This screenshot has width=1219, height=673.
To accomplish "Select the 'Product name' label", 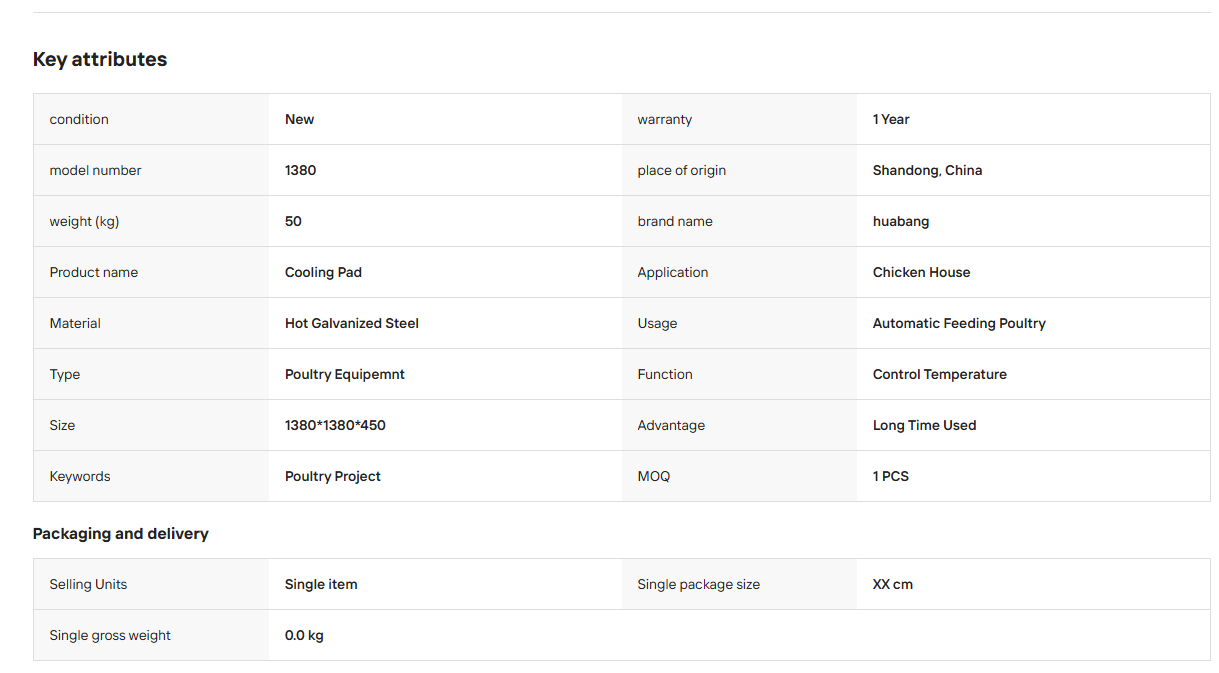I will [x=94, y=272].
